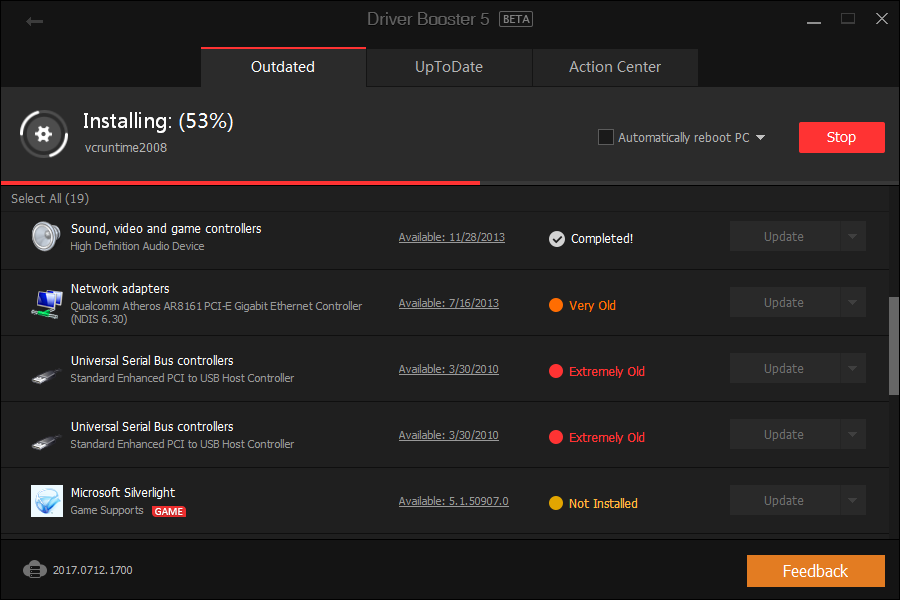900x600 pixels.
Task: Click the speaker icon for High Definition Audio
Action: point(45,237)
